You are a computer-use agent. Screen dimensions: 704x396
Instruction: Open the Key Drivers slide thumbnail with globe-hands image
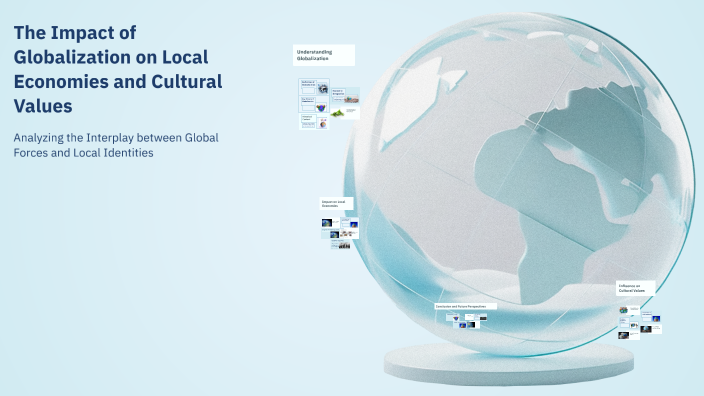(x=314, y=105)
